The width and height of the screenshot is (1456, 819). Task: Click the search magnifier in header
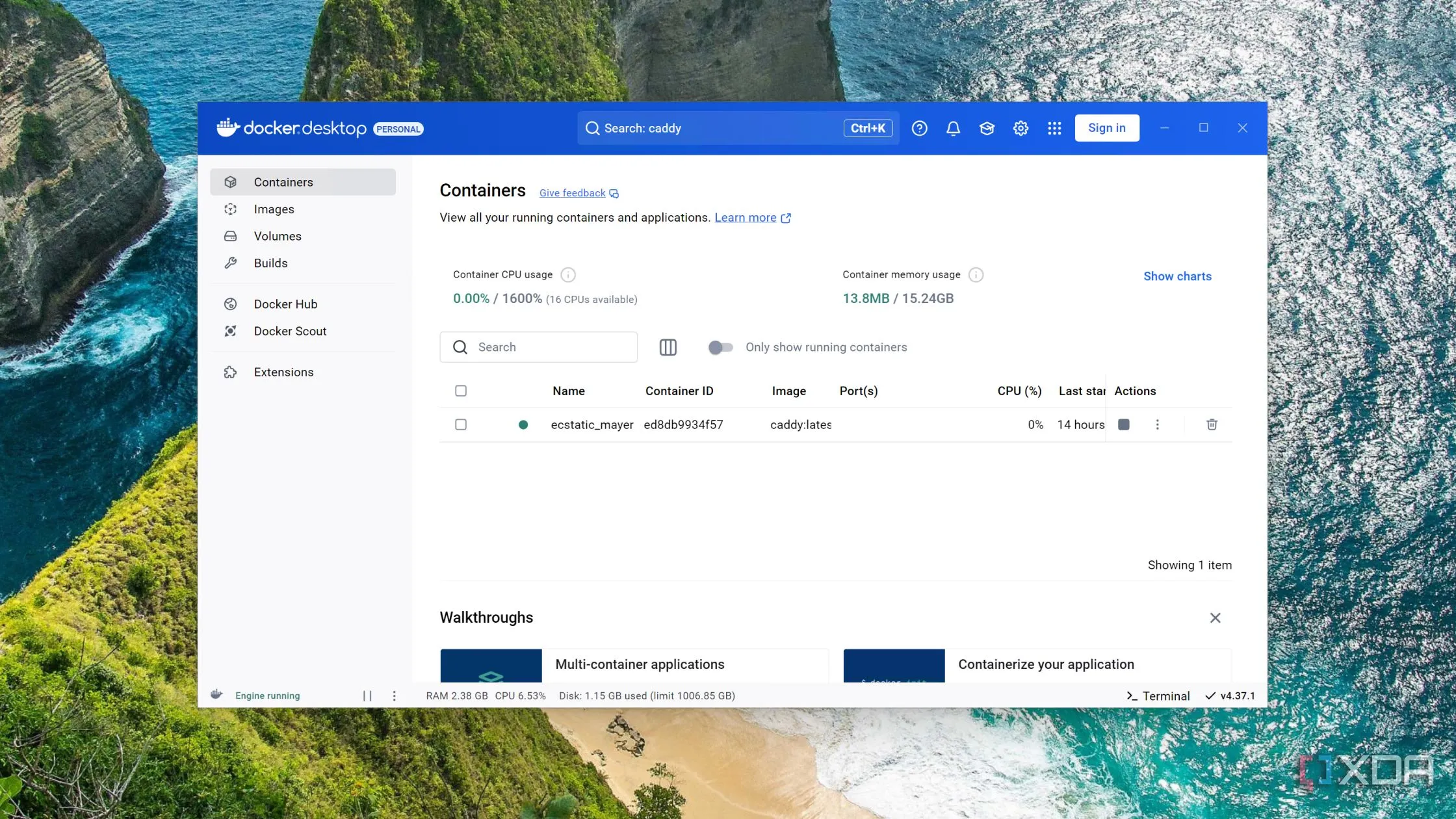pos(592,128)
